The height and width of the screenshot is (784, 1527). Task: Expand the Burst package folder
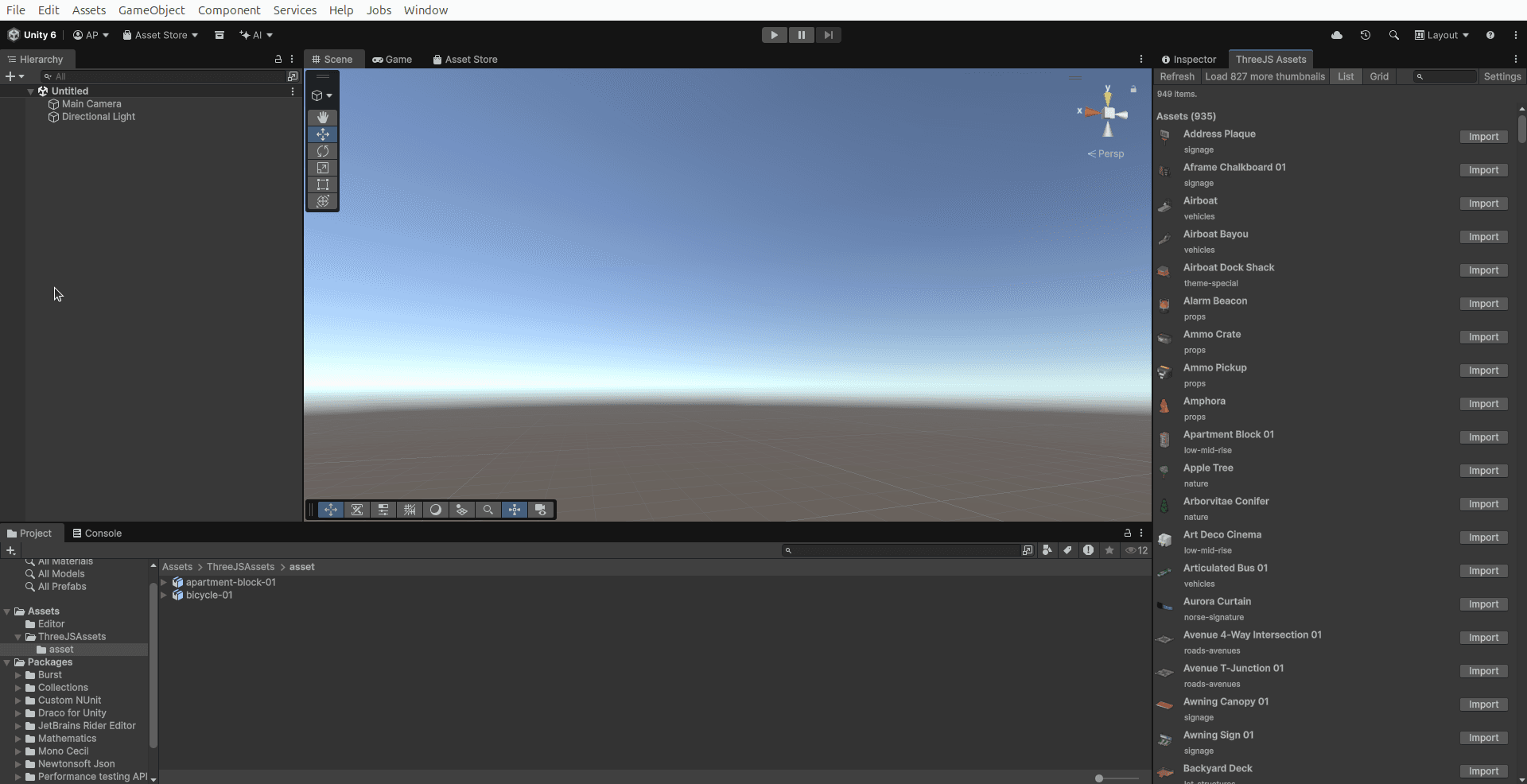pos(18,675)
